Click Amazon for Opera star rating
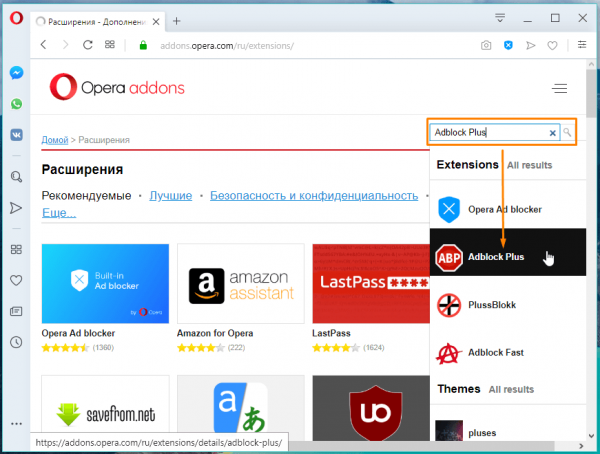600x454 pixels. [201, 348]
